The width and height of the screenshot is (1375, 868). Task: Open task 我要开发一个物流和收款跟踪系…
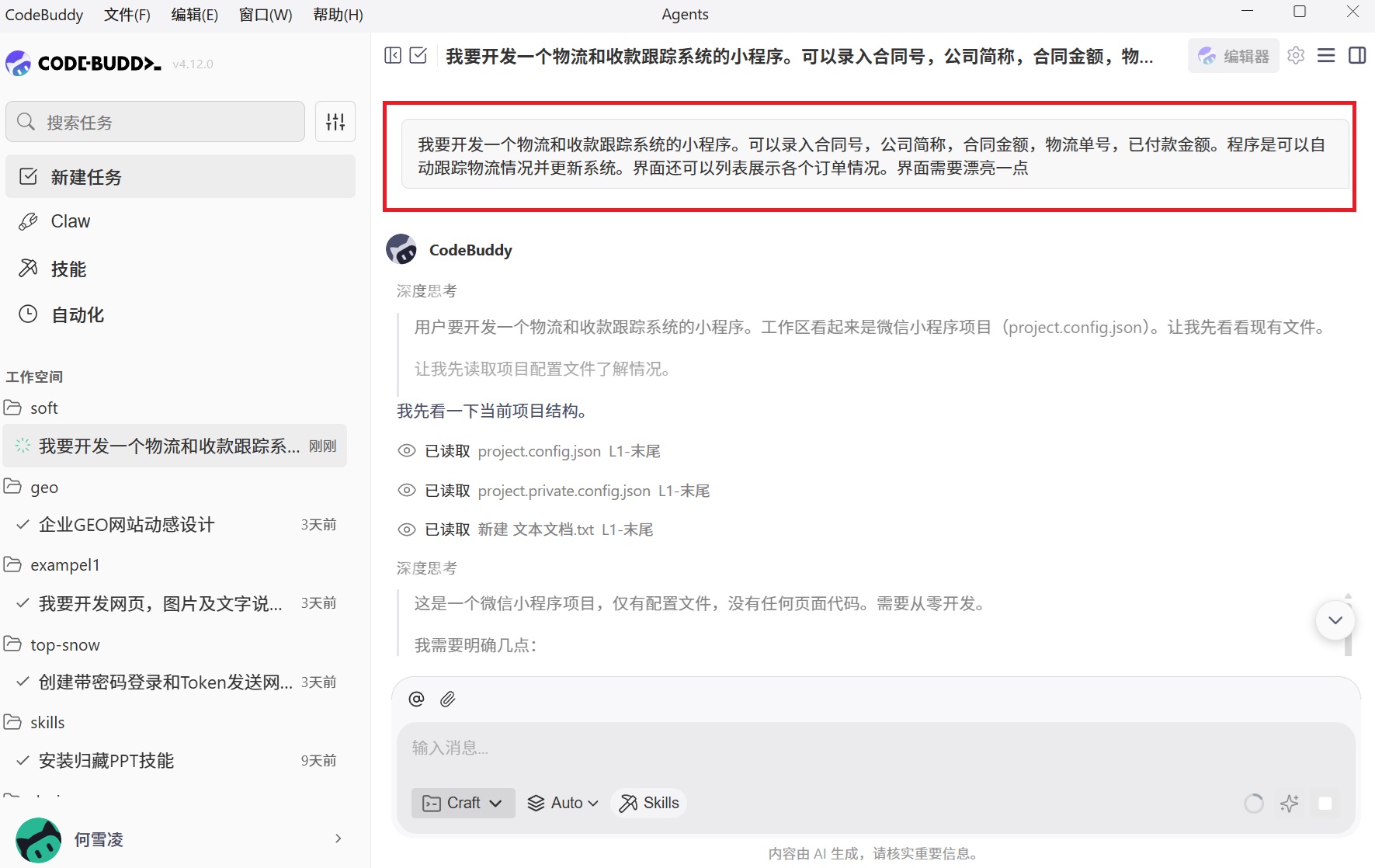coord(175,446)
